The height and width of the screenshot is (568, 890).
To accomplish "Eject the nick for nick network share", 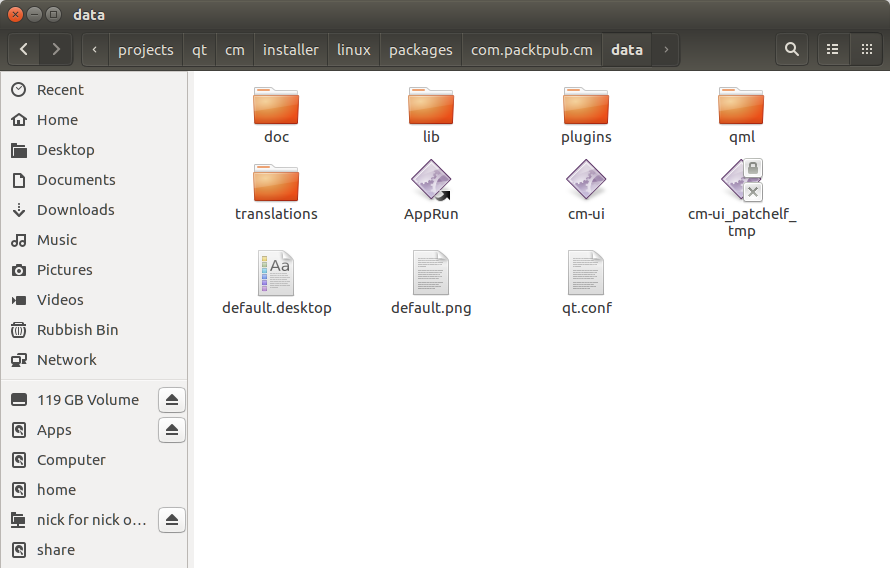I will 172,520.
